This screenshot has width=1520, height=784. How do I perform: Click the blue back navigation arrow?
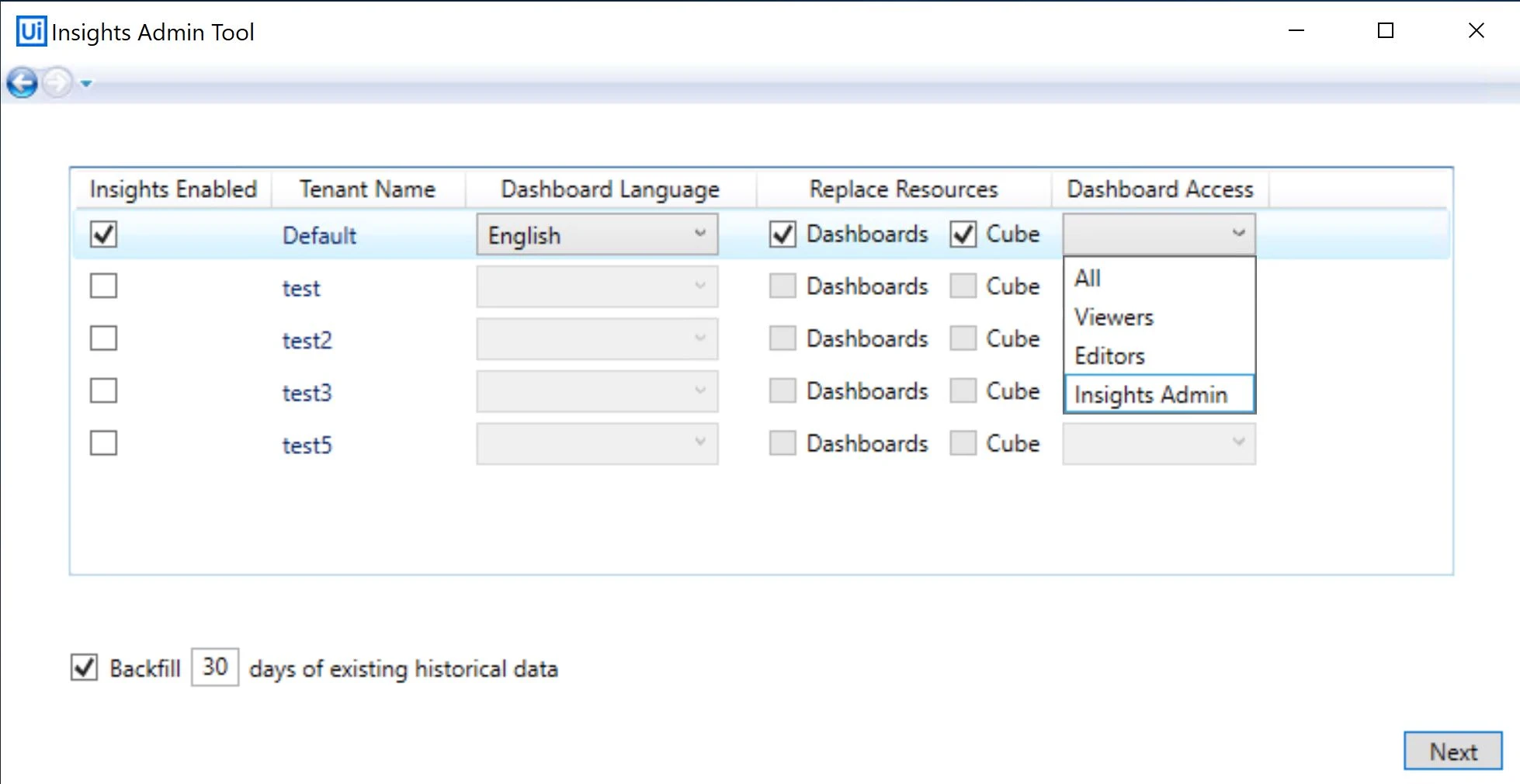[x=23, y=82]
